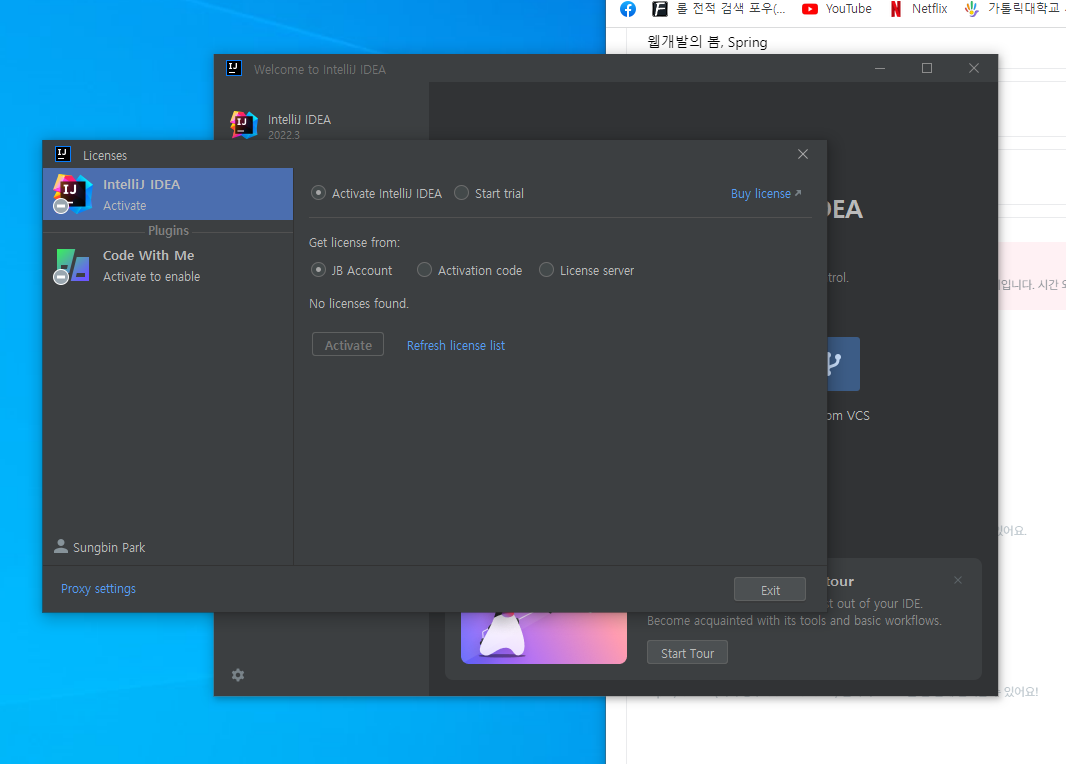This screenshot has width=1066, height=764.
Task: Click Refresh license list link
Action: (x=455, y=345)
